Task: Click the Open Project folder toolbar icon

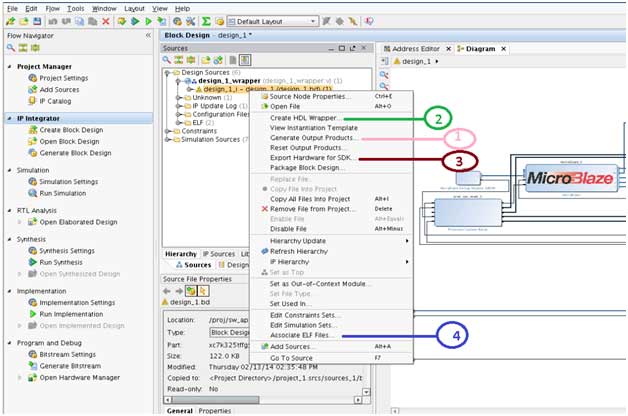Action: [x=24, y=21]
